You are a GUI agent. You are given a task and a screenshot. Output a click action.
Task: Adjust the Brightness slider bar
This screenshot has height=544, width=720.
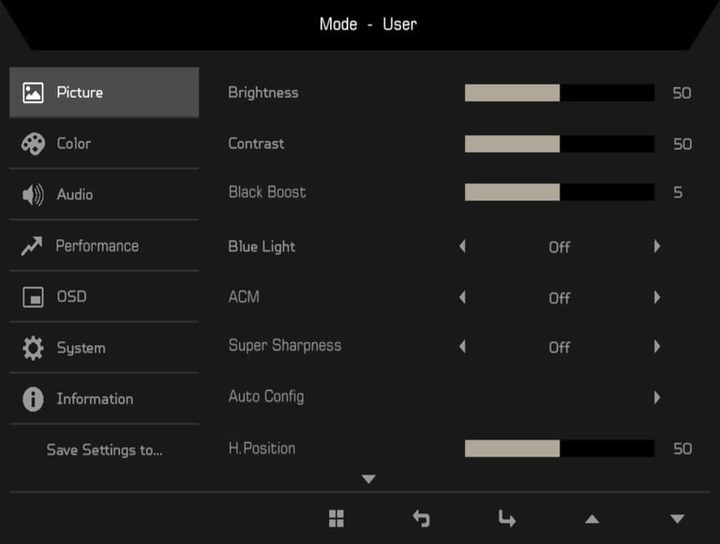tap(559, 93)
